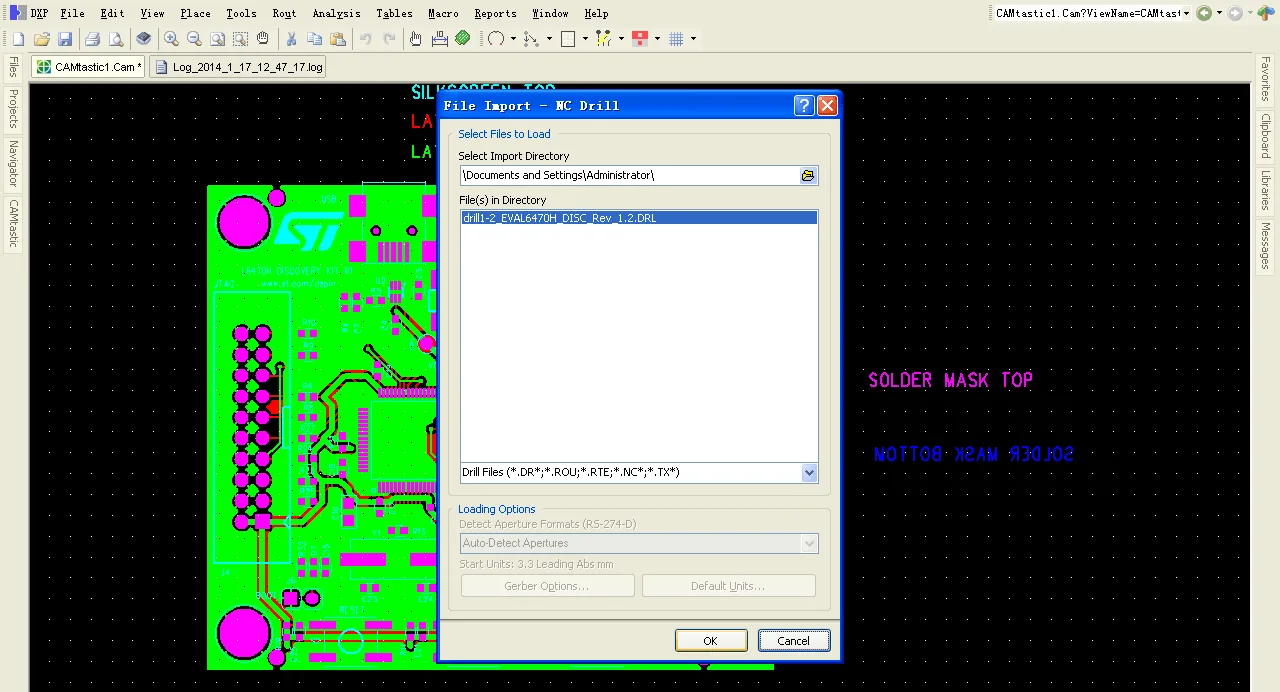Select drill1-2_EVAL6470H_DISC_Rev_1.2.DRL in file list
This screenshot has height=692, width=1280.
click(560, 218)
